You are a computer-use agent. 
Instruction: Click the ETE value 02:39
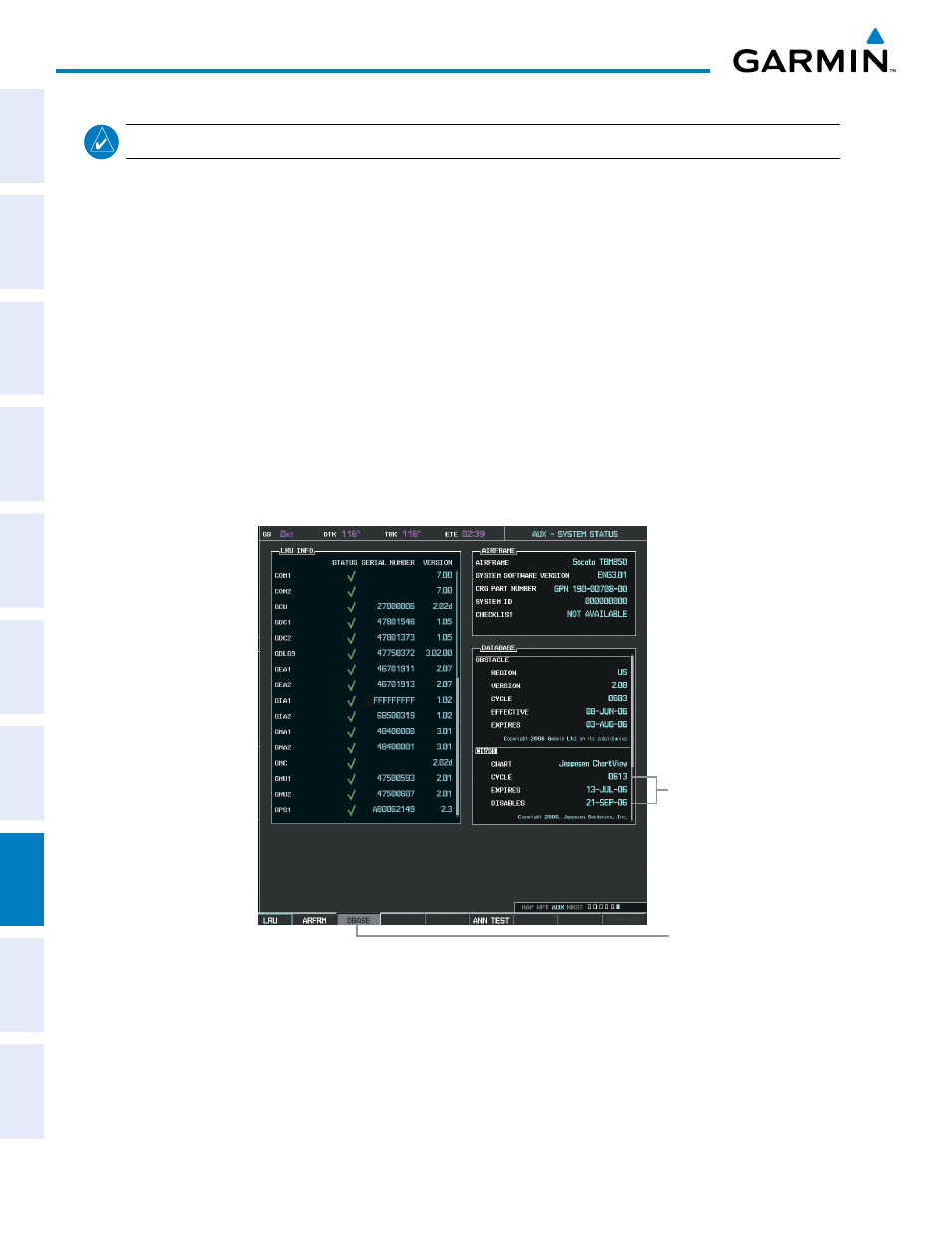tap(474, 534)
